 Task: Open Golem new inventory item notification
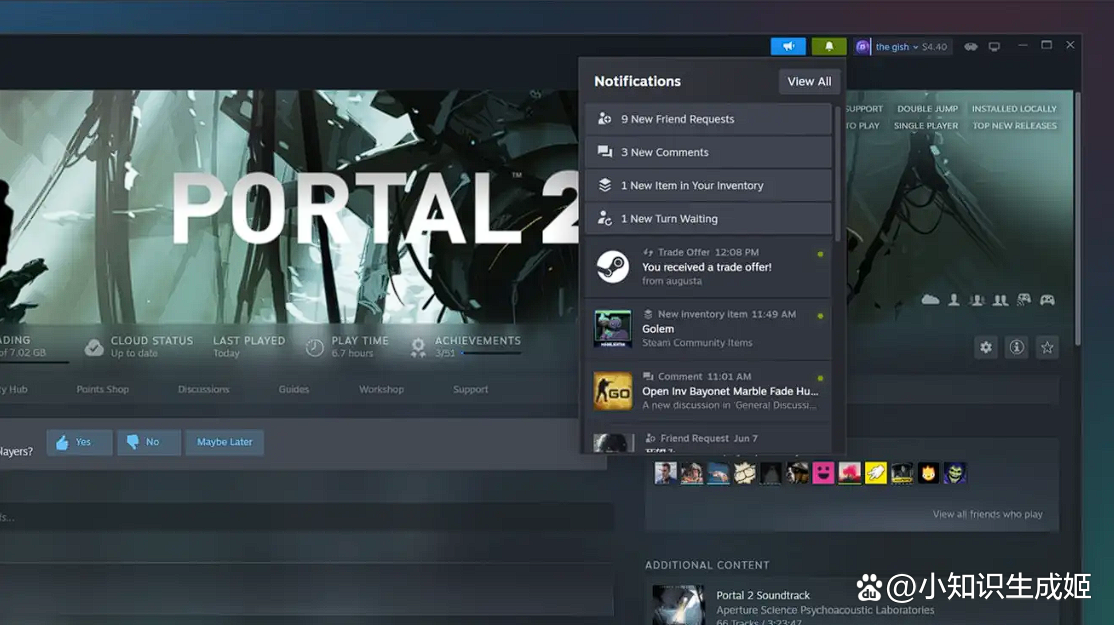708,329
